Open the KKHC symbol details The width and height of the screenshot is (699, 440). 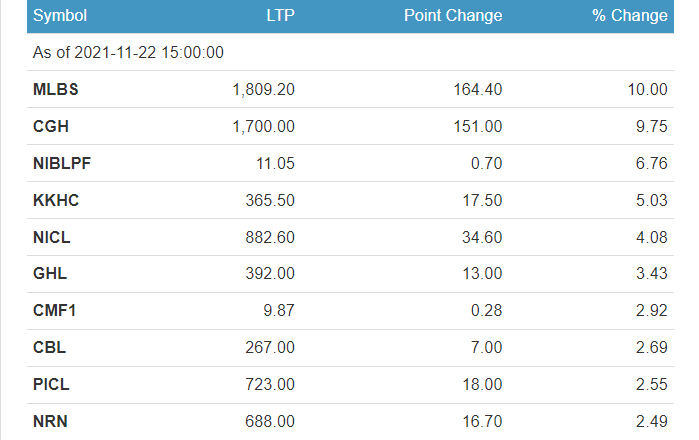(x=56, y=200)
